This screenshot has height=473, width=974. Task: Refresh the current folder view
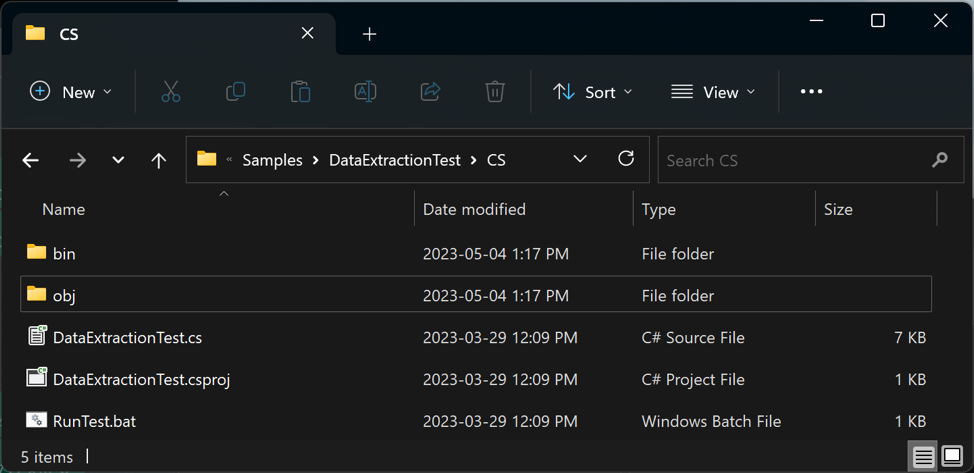(x=626, y=159)
